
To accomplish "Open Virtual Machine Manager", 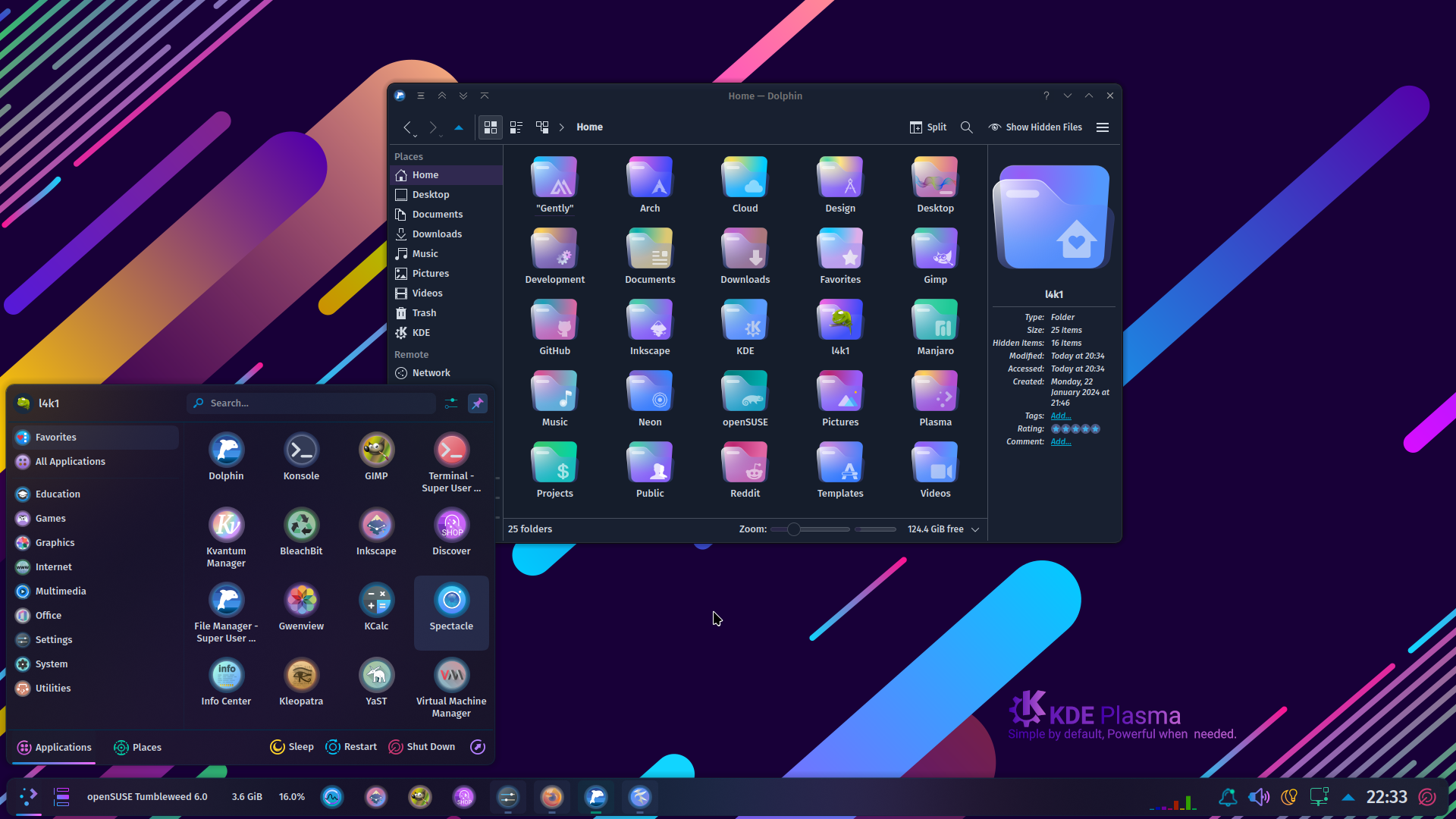I will [451, 688].
